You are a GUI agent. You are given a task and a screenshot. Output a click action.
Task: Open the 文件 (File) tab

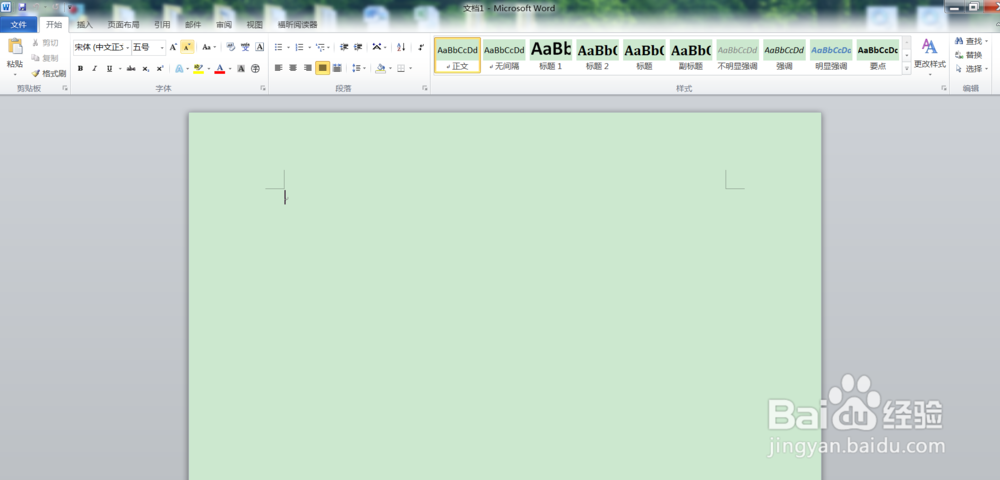pos(19,25)
